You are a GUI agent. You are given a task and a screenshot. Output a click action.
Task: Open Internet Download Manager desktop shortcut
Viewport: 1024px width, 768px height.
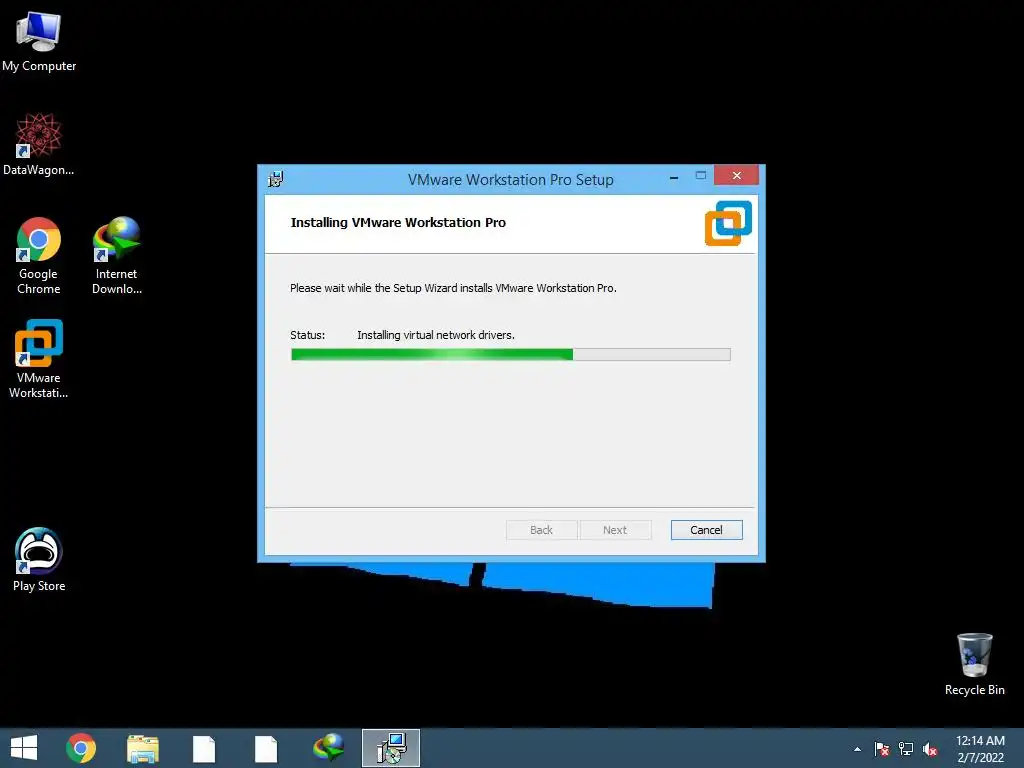pyautogui.click(x=117, y=255)
